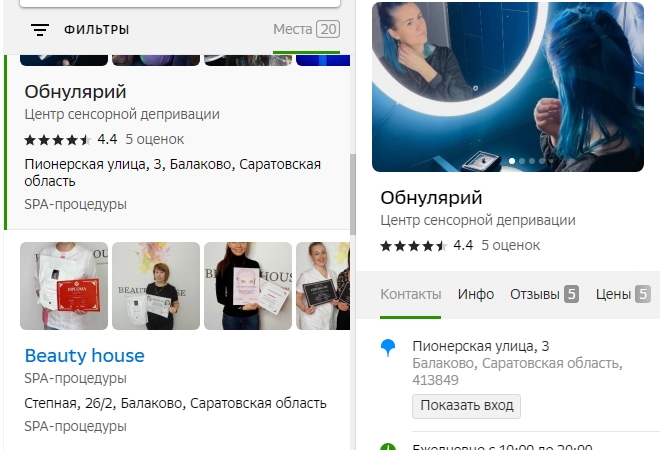The height and width of the screenshot is (450, 660).
Task: Click the Места count badge 20
Action: click(x=328, y=29)
